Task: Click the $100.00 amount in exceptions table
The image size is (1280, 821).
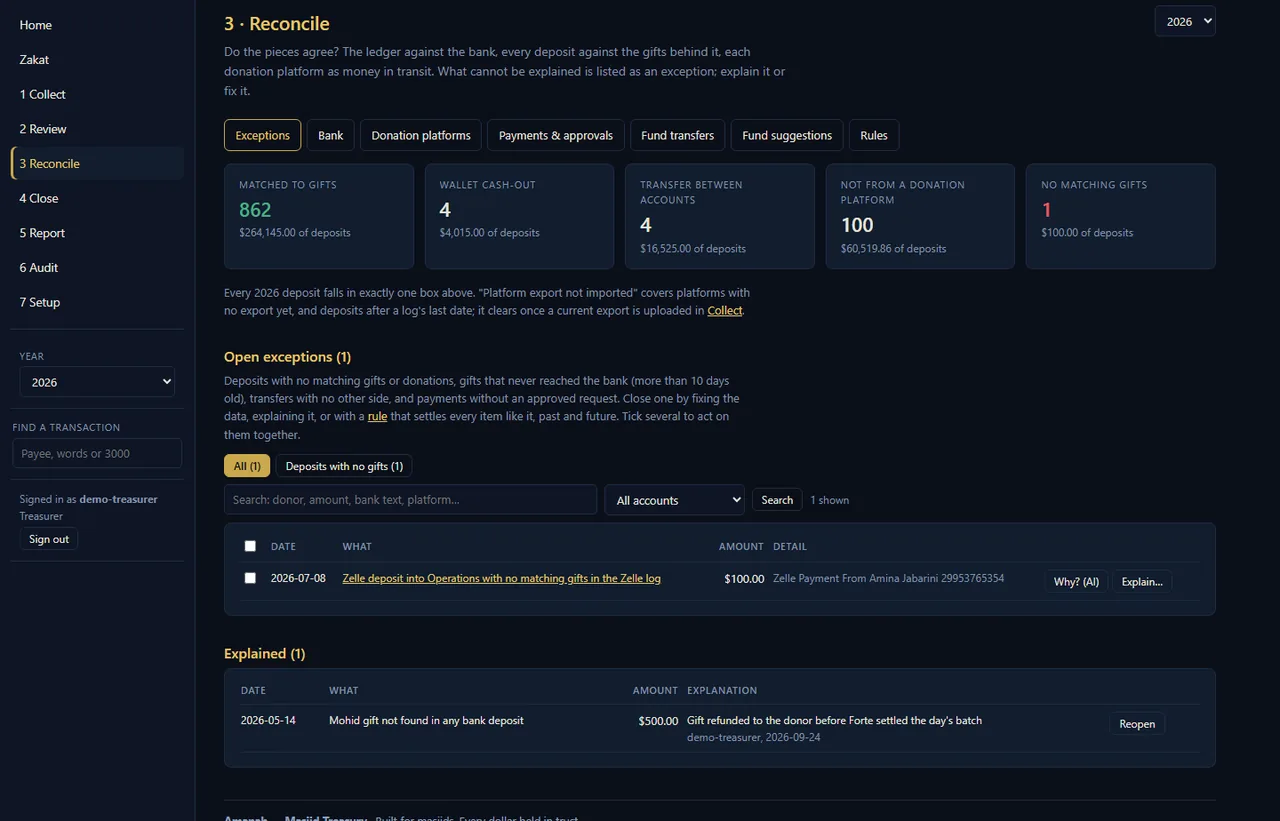Action: [744, 578]
